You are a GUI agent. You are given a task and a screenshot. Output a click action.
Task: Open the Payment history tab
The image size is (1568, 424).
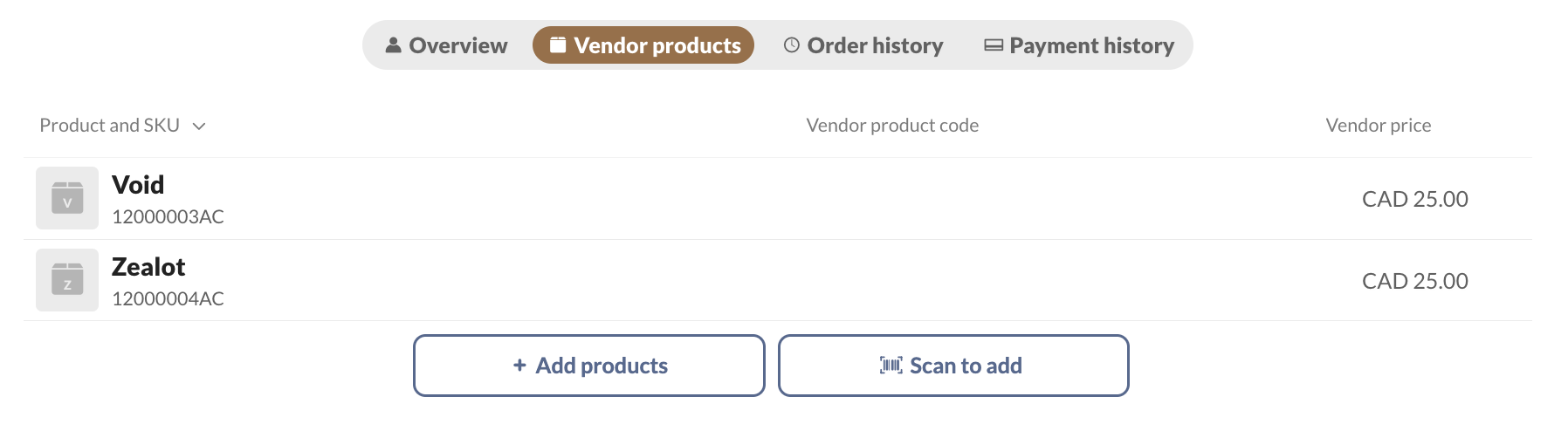coord(1079,45)
